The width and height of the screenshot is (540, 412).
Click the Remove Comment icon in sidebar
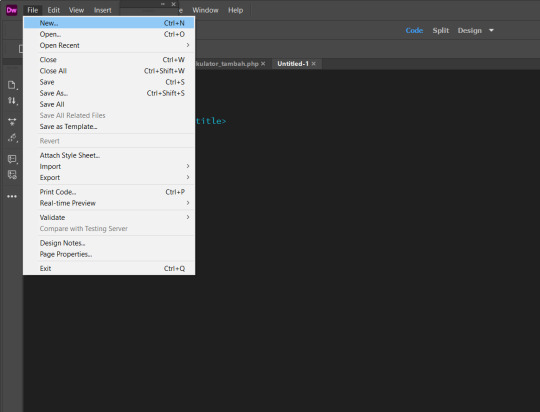coord(12,175)
